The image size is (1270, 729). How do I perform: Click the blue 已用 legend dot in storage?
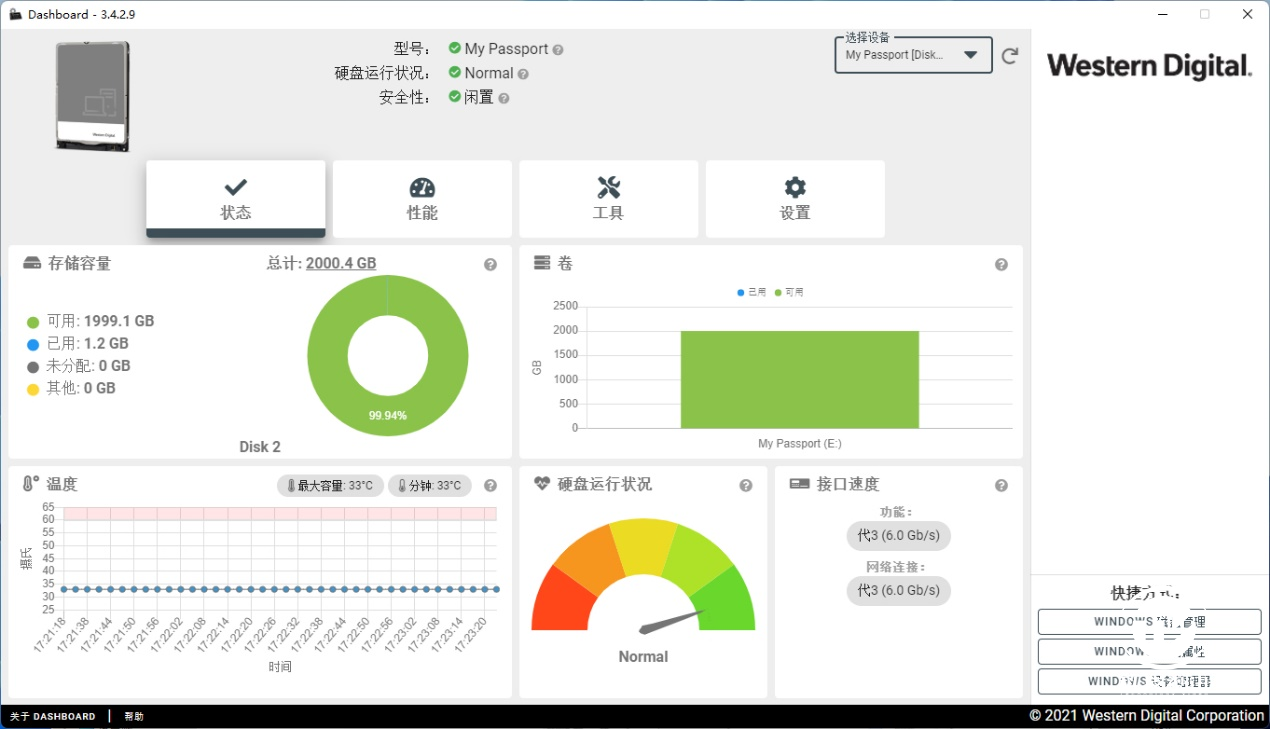click(x=33, y=344)
